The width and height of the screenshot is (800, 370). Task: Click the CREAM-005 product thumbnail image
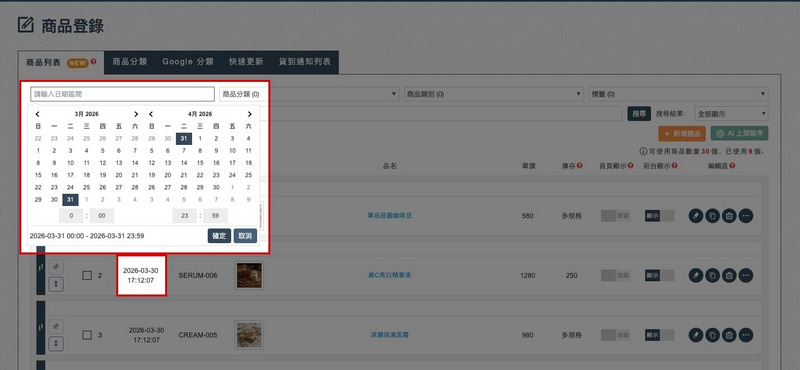pos(249,335)
